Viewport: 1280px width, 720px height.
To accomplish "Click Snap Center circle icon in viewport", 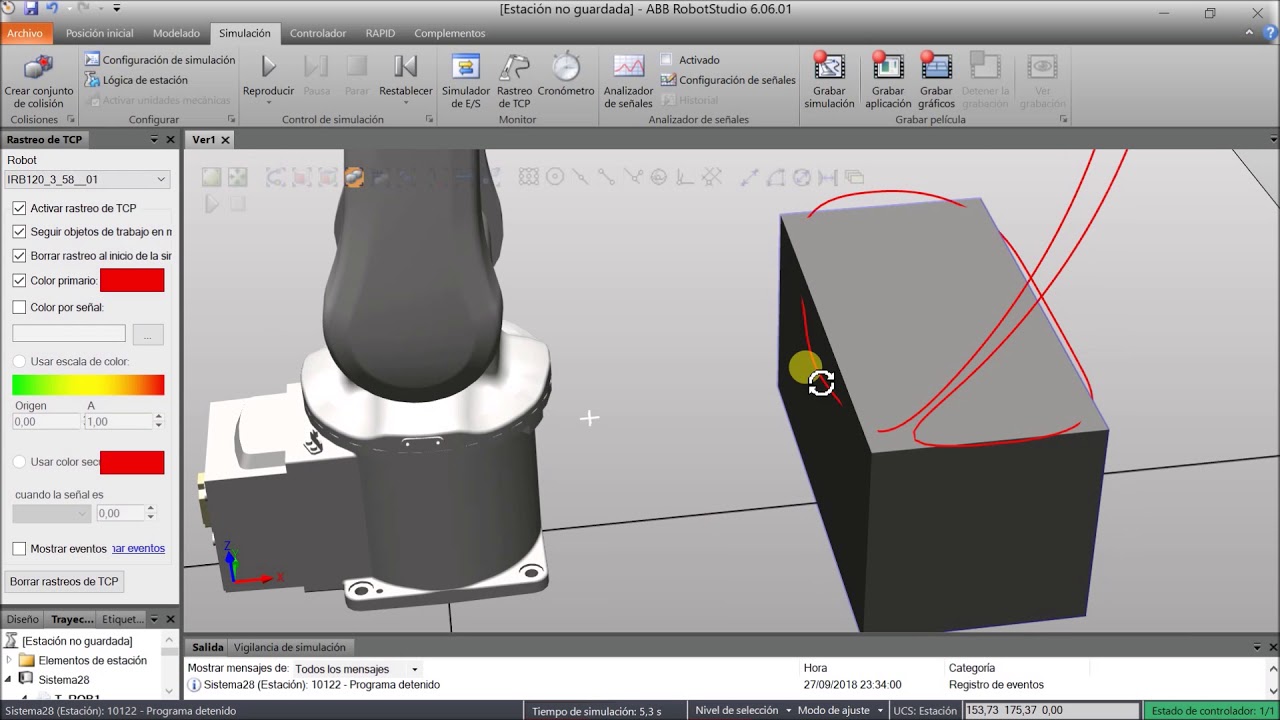I will pyautogui.click(x=555, y=177).
